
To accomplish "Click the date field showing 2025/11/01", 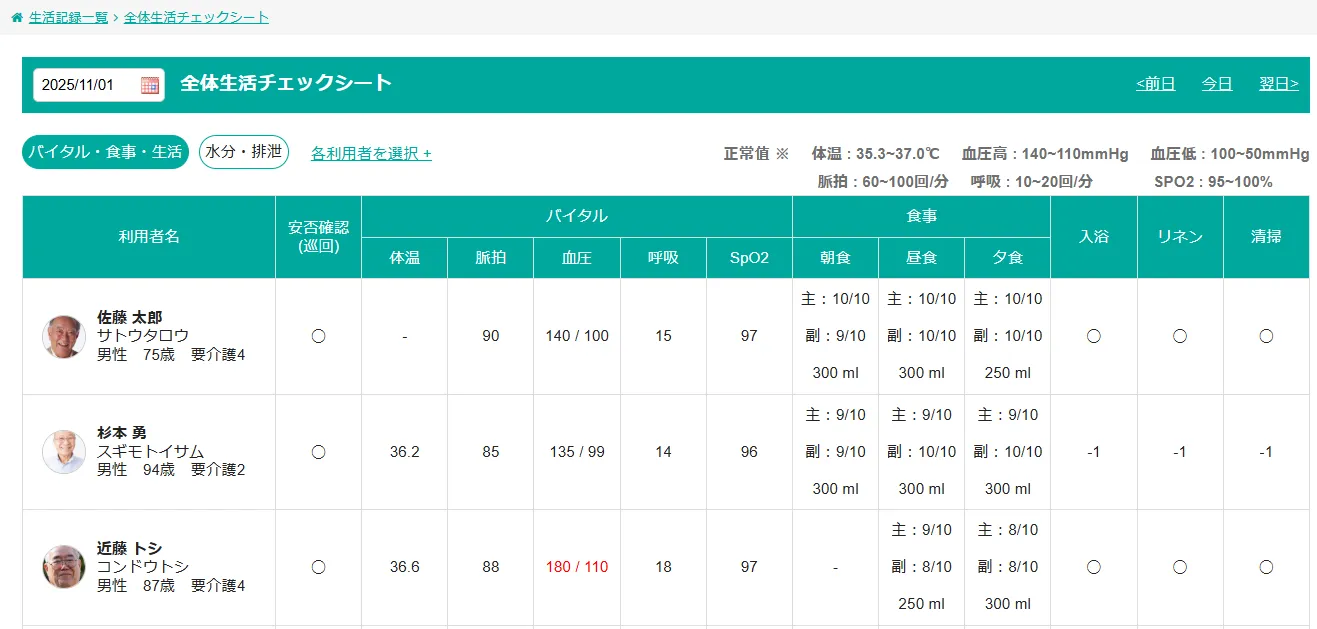I will [98, 85].
